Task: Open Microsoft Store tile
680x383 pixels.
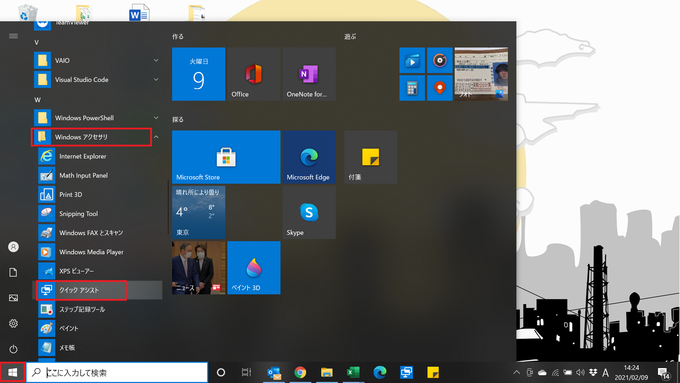Action: [x=226, y=157]
